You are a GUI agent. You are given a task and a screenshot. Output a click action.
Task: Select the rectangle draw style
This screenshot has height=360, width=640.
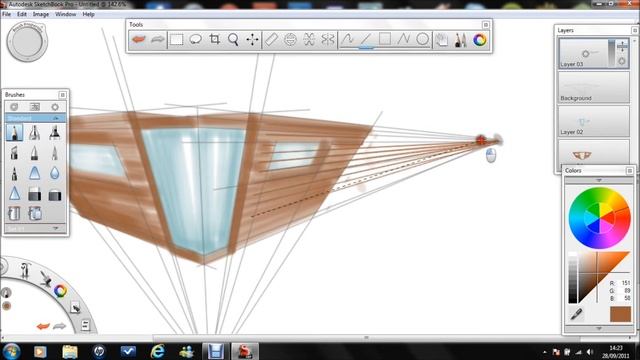385,39
